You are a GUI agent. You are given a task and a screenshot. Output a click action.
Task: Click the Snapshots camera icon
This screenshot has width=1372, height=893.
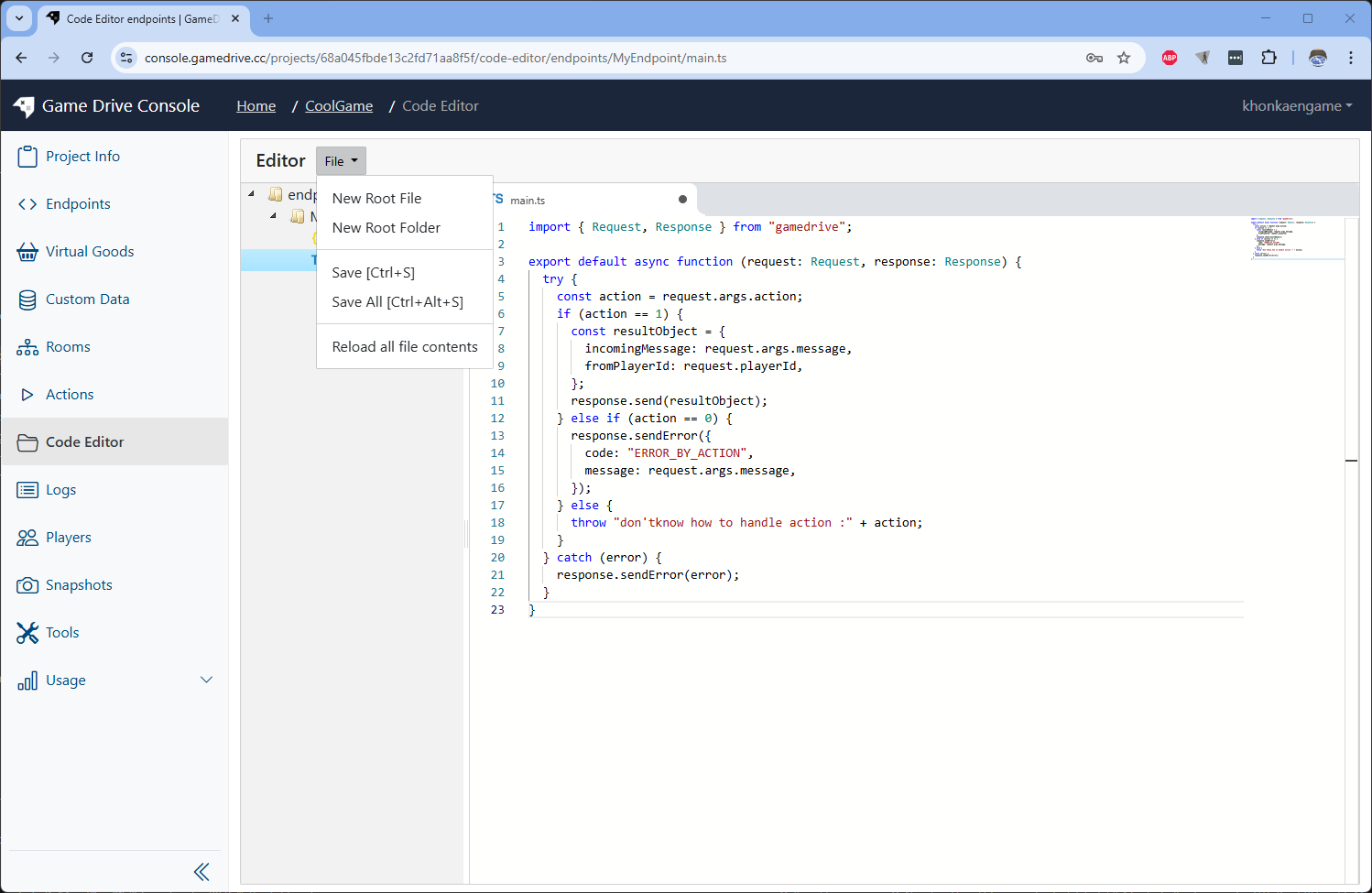[x=27, y=584]
